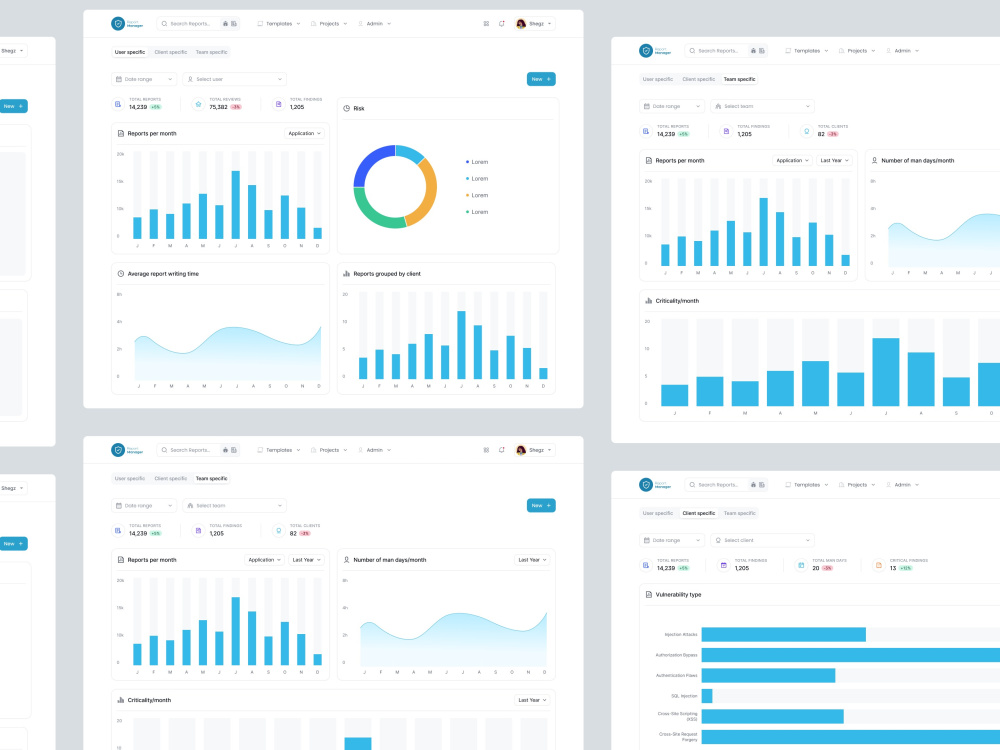Click the Total Reviews star icon
Screen dimensions: 1000x750
tap(198, 104)
